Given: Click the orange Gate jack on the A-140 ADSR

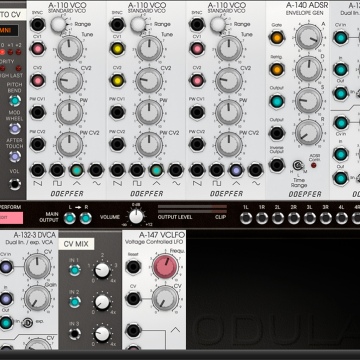Looking at the screenshot, I should (277, 38).
